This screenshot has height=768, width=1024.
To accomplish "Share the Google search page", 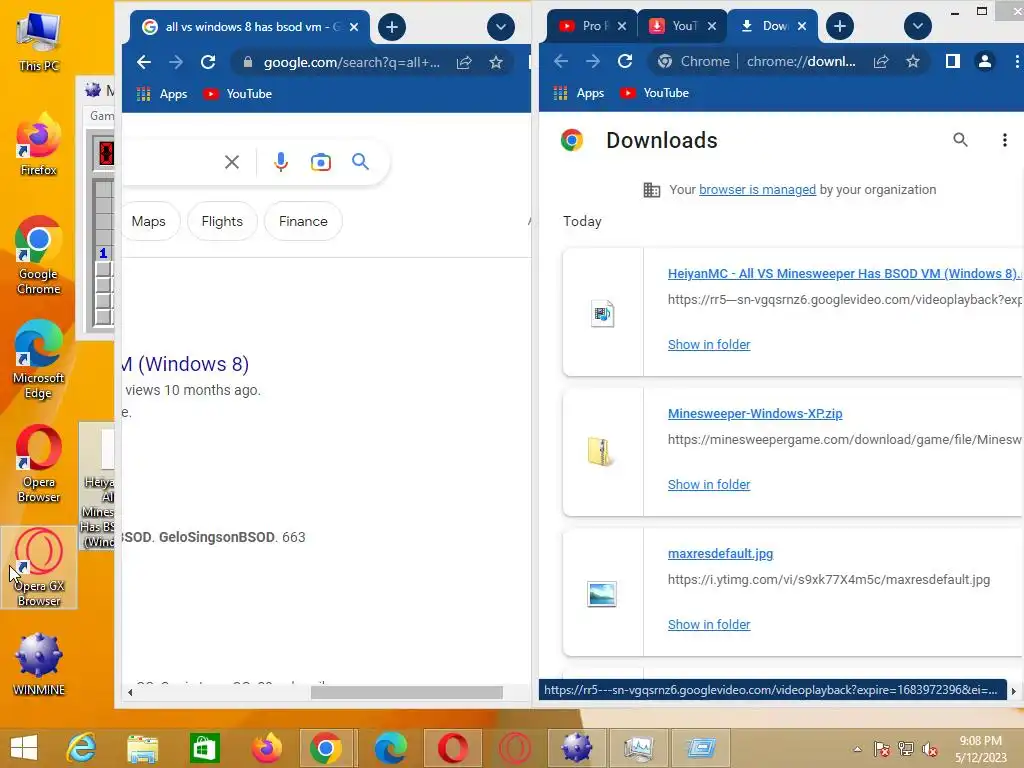I will point(464,62).
